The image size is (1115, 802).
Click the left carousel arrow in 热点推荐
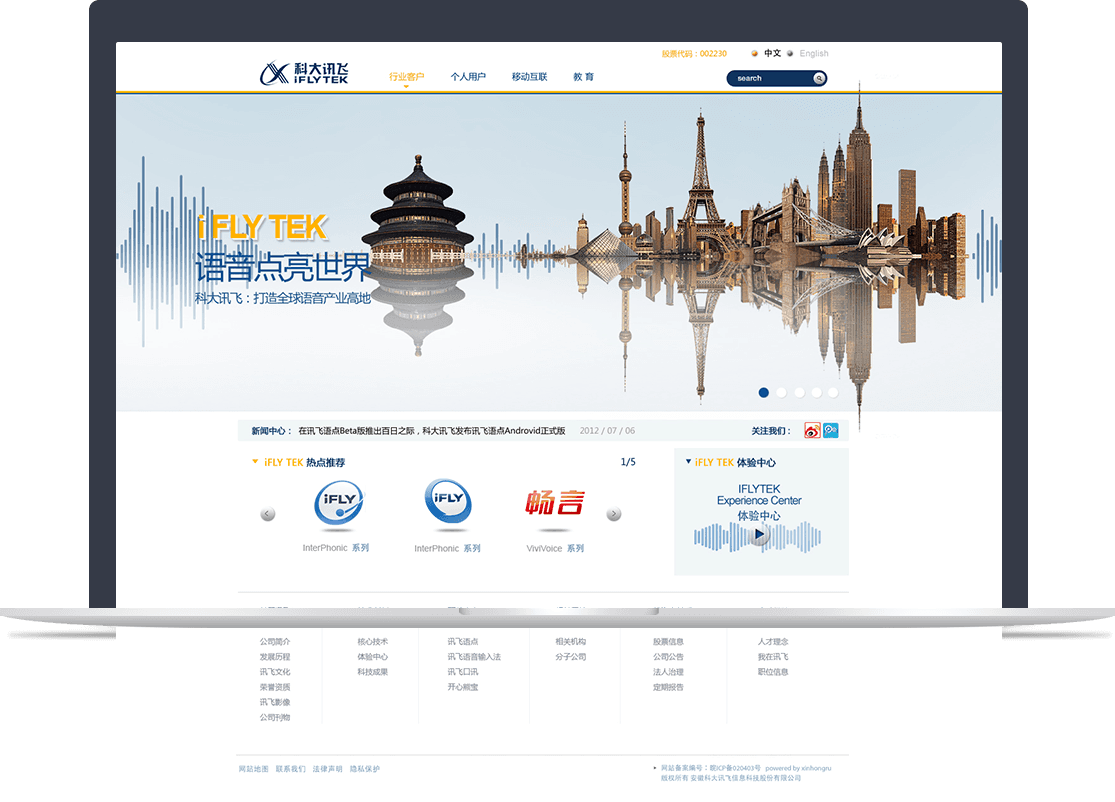point(268,512)
